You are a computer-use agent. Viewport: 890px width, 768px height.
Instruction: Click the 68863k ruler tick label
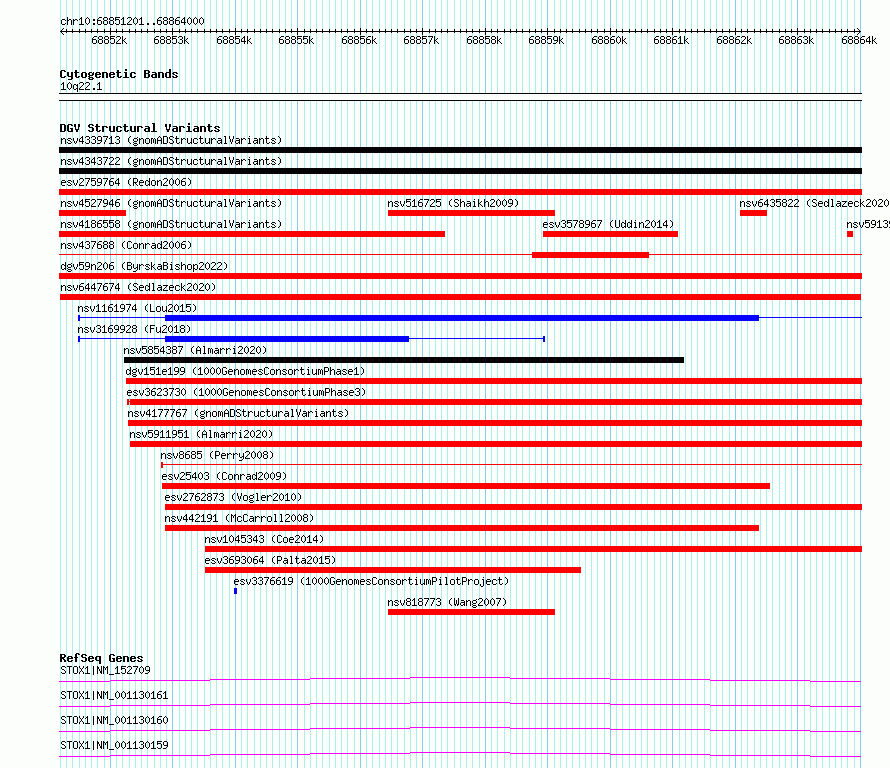pyautogui.click(x=796, y=40)
